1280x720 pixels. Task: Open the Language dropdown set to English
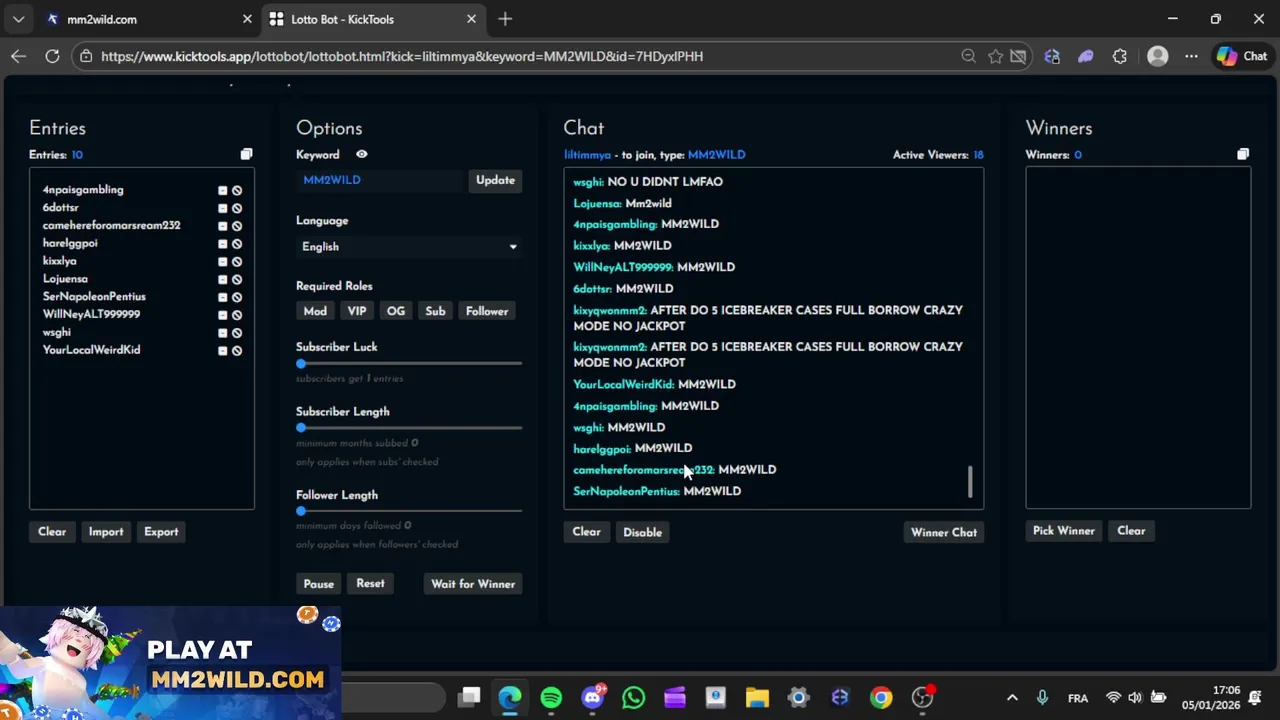click(x=409, y=247)
